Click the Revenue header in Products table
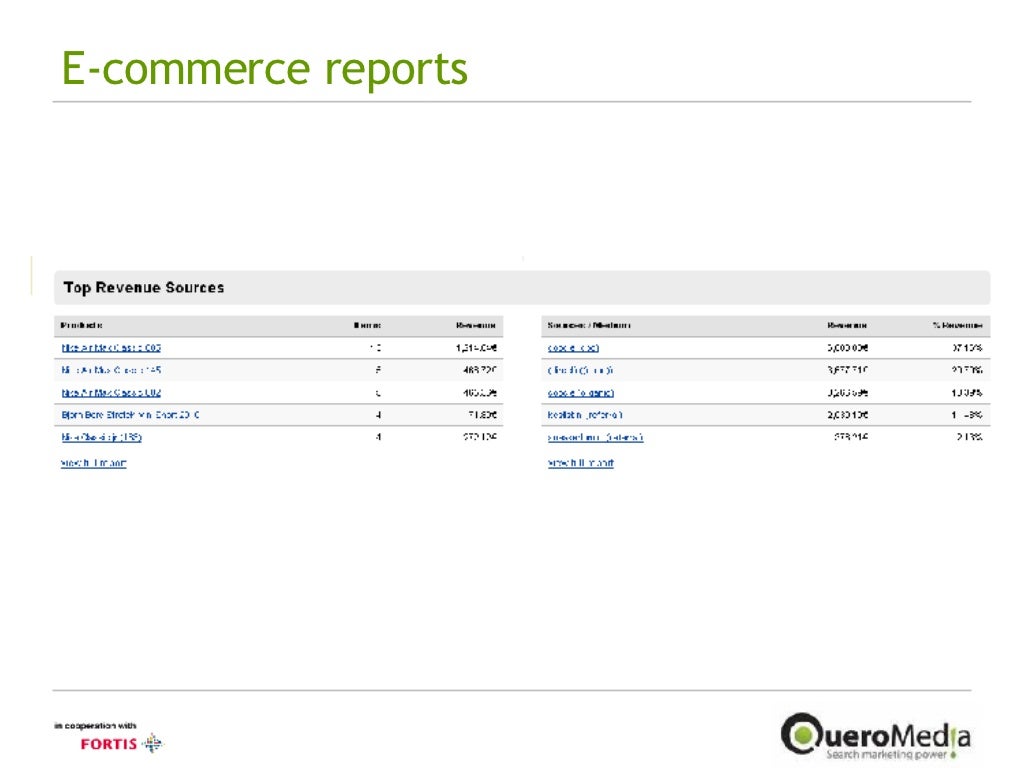Screen dimensions: 1024x768 pos(476,325)
